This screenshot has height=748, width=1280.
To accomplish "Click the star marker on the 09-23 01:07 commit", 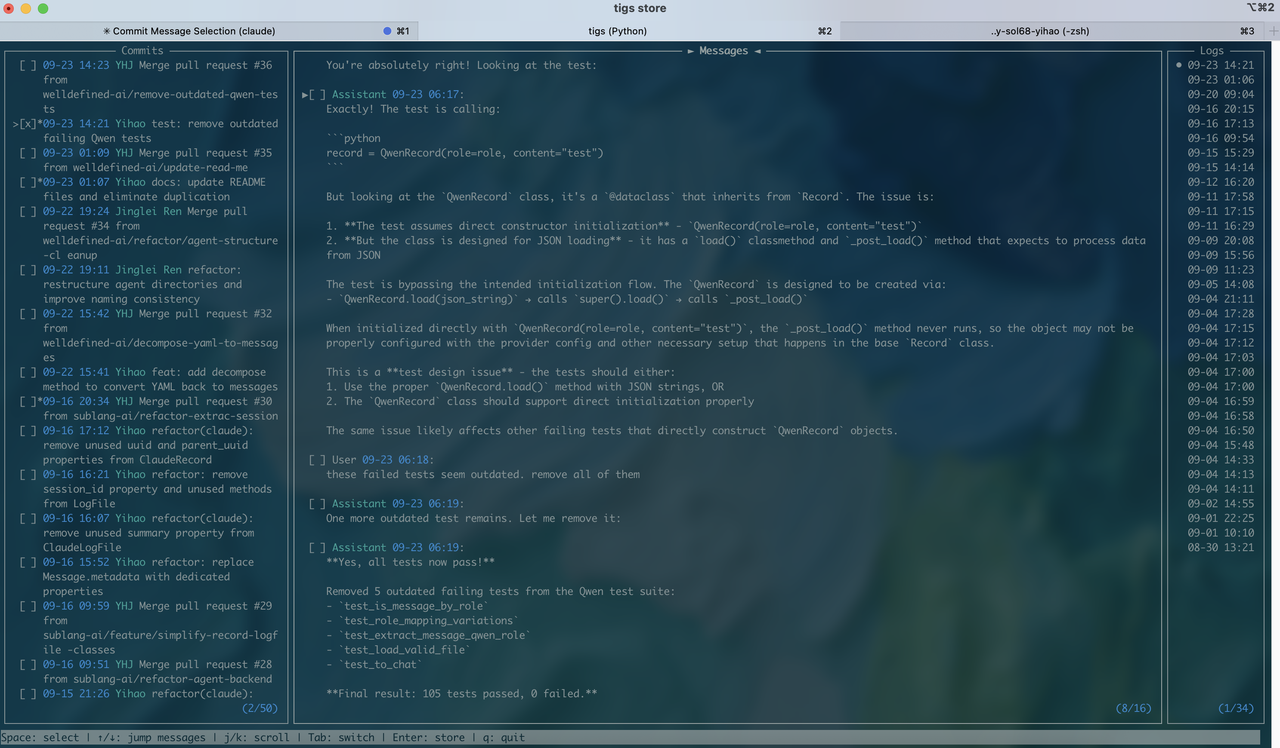I will (x=39, y=182).
